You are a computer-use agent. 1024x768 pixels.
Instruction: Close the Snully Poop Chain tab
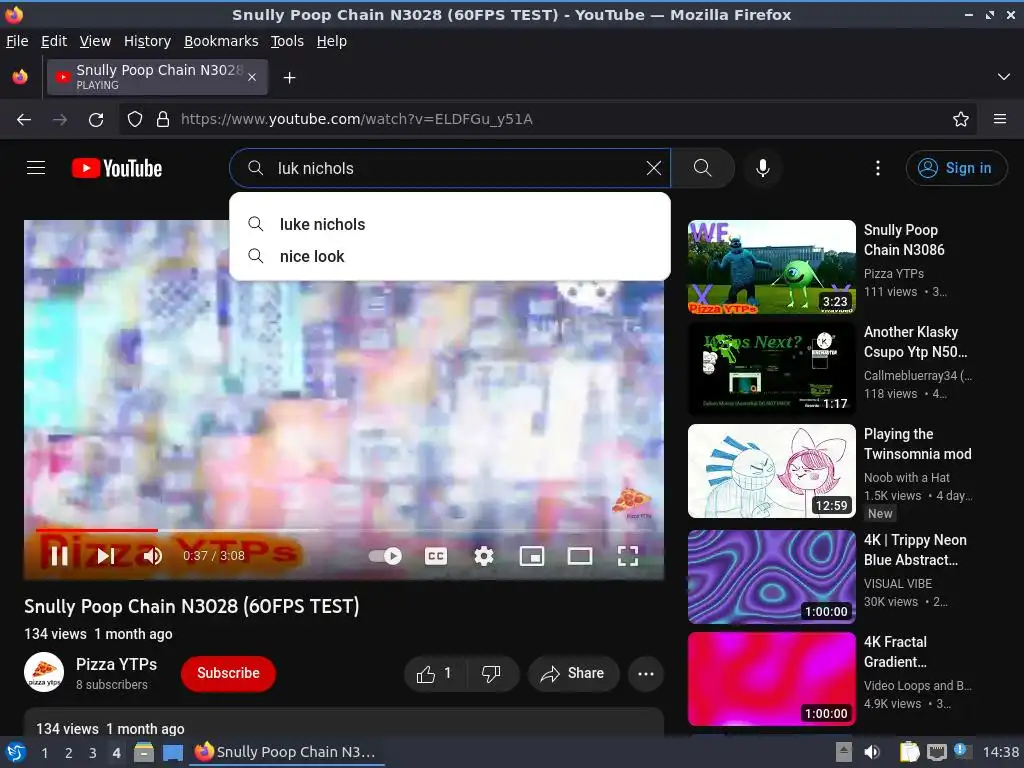coord(252,77)
